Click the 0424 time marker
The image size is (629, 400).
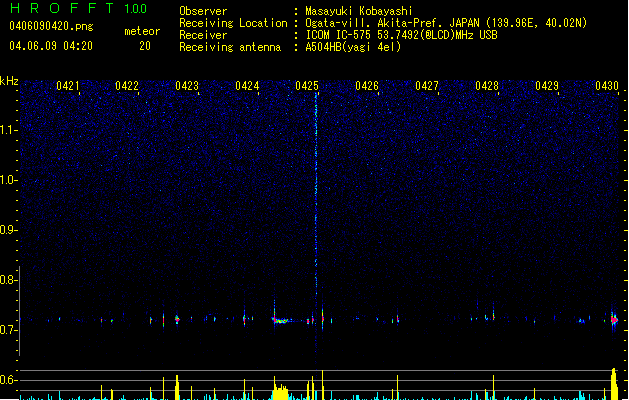point(247,86)
